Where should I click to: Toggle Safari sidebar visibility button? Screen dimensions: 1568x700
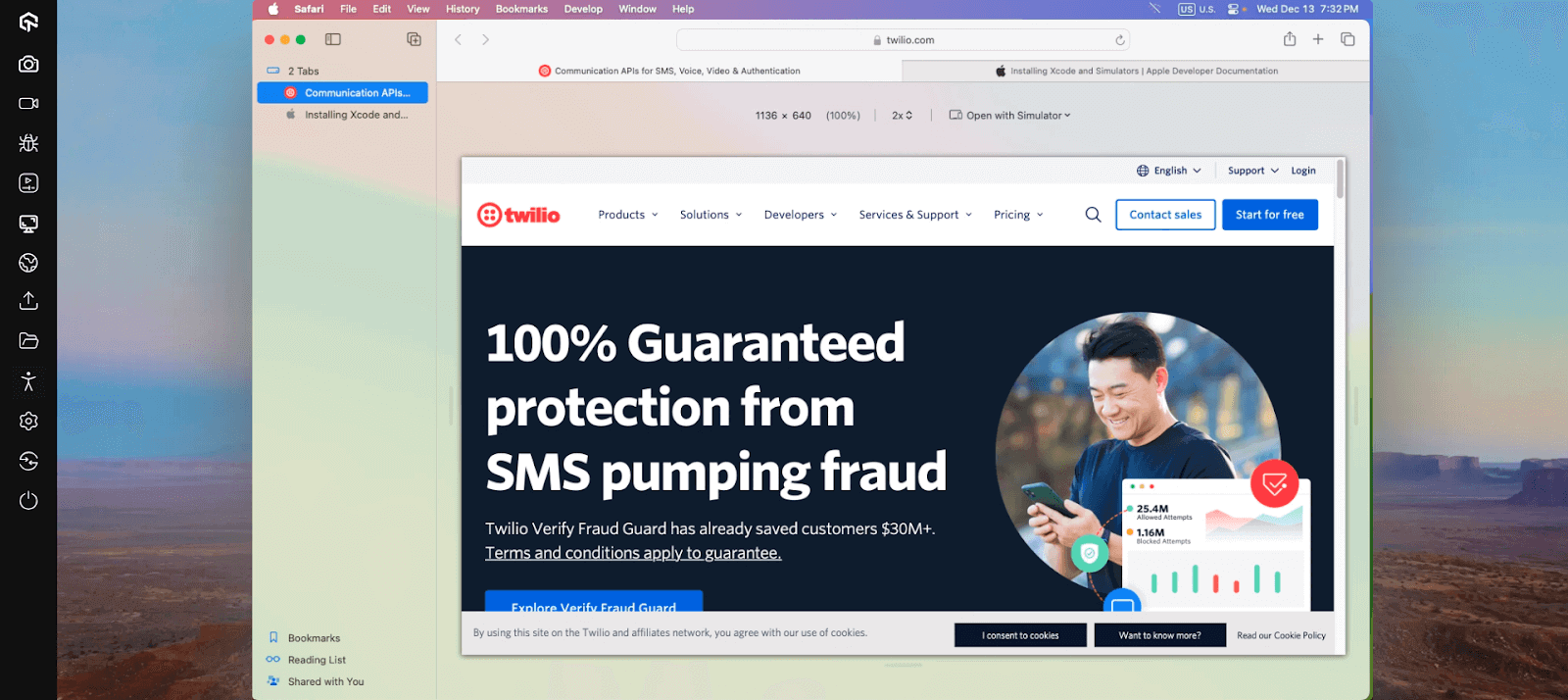click(x=333, y=39)
